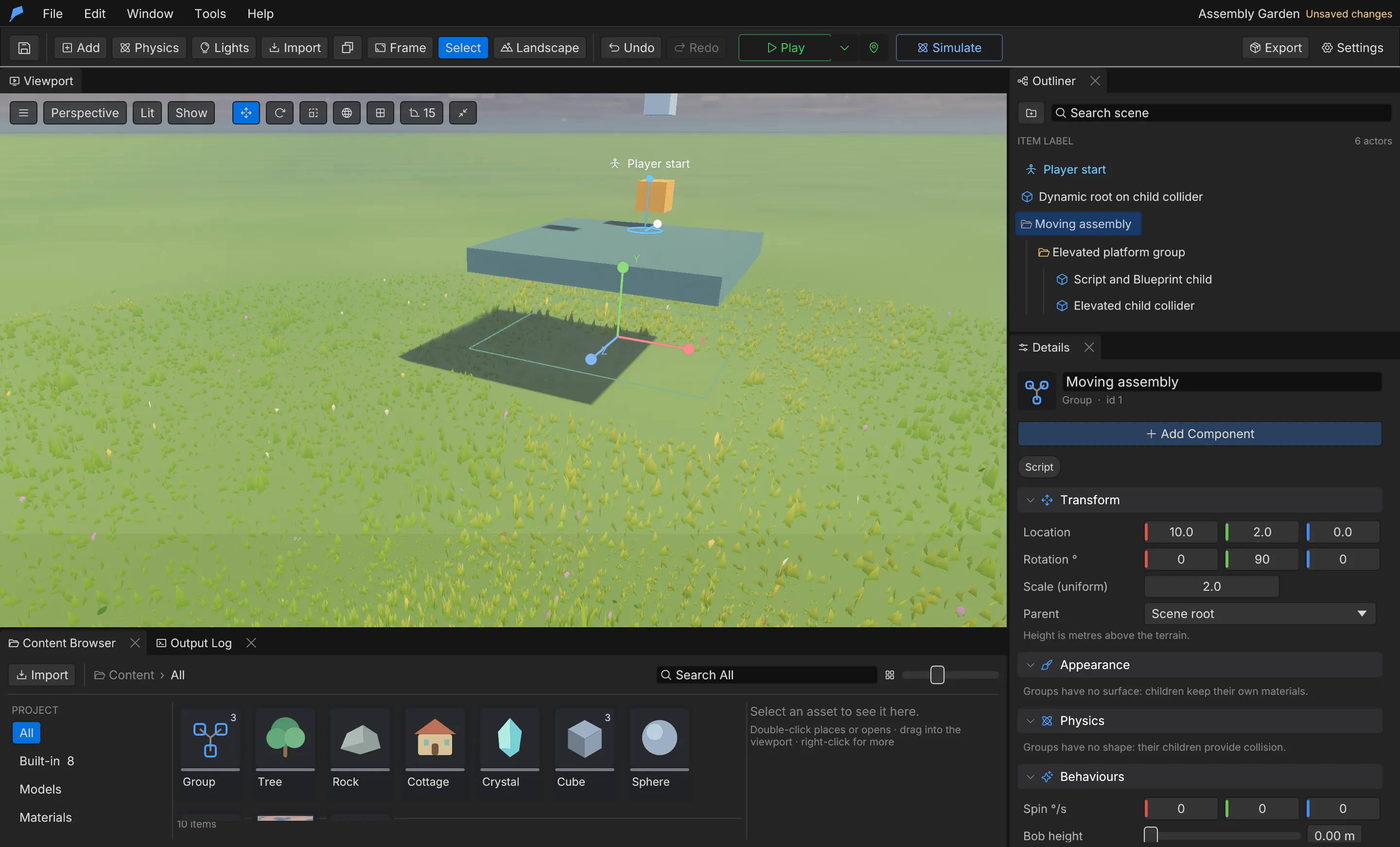The width and height of the screenshot is (1400, 847).
Task: Open the viewport hamburger menu
Action: click(23, 112)
